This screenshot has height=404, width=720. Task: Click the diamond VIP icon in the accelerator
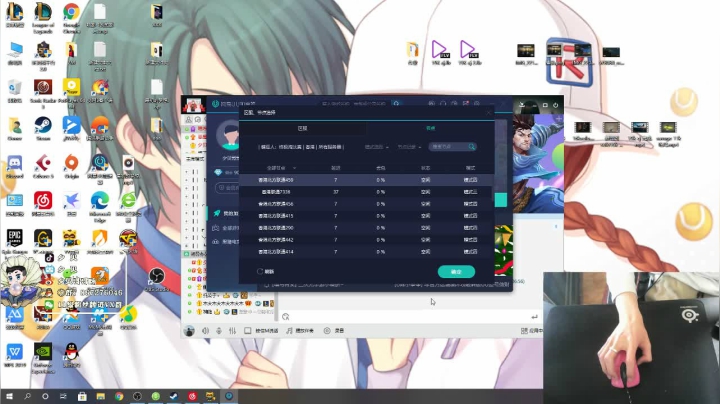click(x=218, y=172)
